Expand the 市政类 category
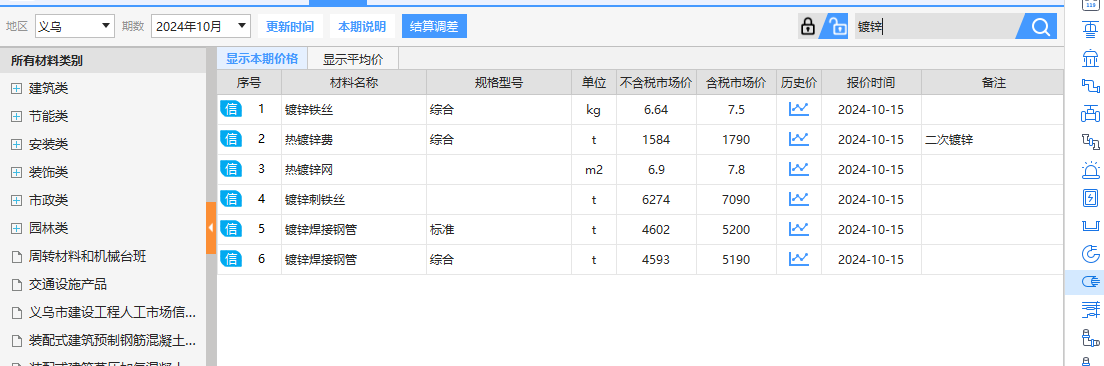The image size is (1104, 366). tap(16, 201)
